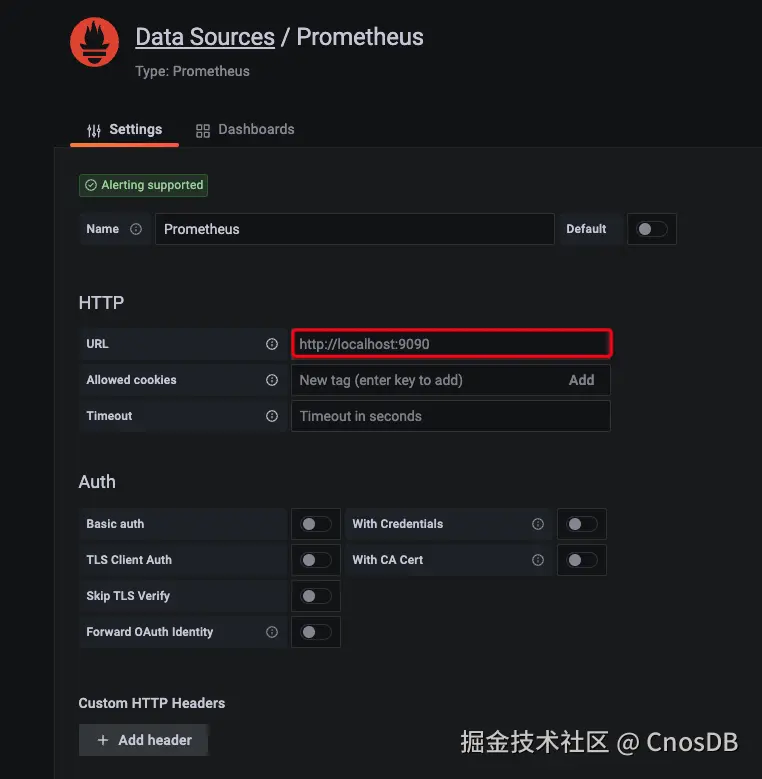Screen dimensions: 762x779
Task: Click the Add header button
Action: point(143,740)
